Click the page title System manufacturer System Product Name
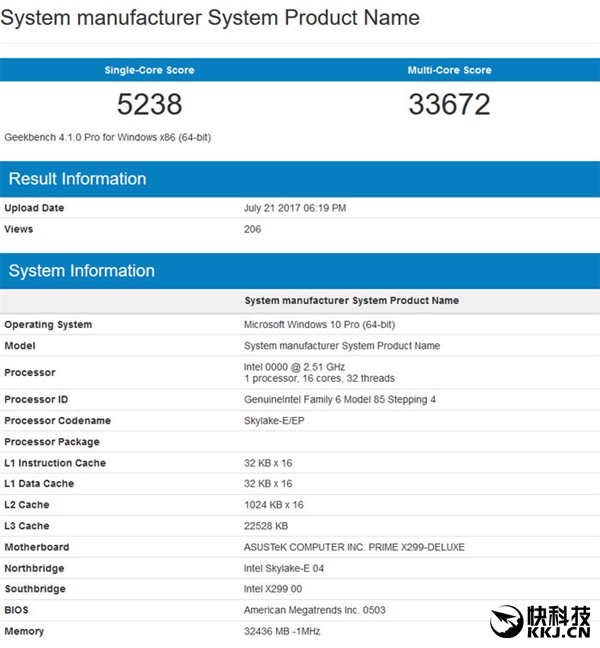This screenshot has width=600, height=648. [x=210, y=18]
